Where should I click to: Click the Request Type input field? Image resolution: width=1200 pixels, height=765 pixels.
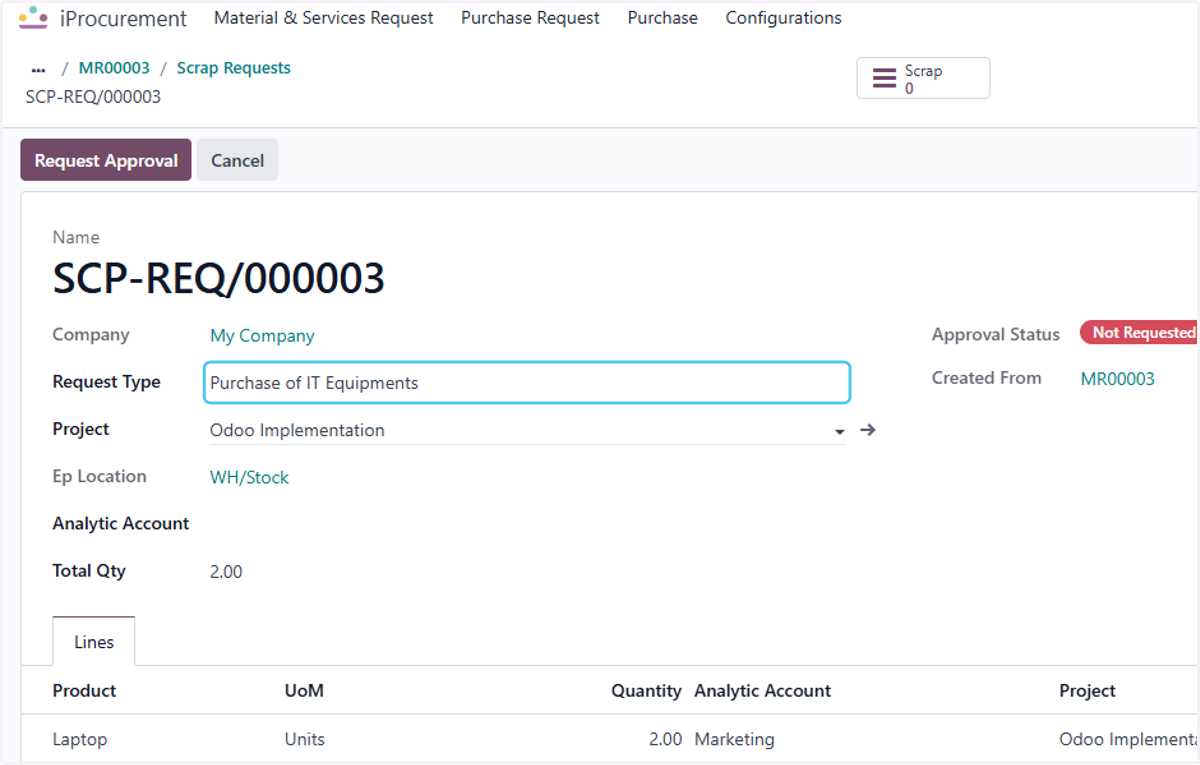pyautogui.click(x=527, y=383)
